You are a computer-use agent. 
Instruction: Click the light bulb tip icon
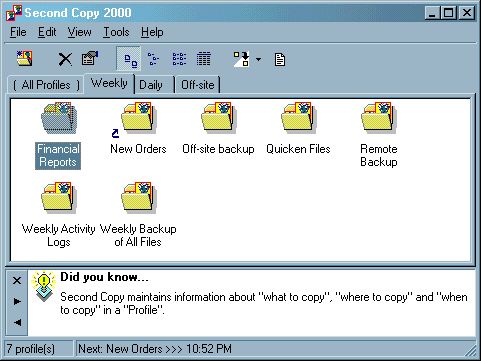[44, 287]
